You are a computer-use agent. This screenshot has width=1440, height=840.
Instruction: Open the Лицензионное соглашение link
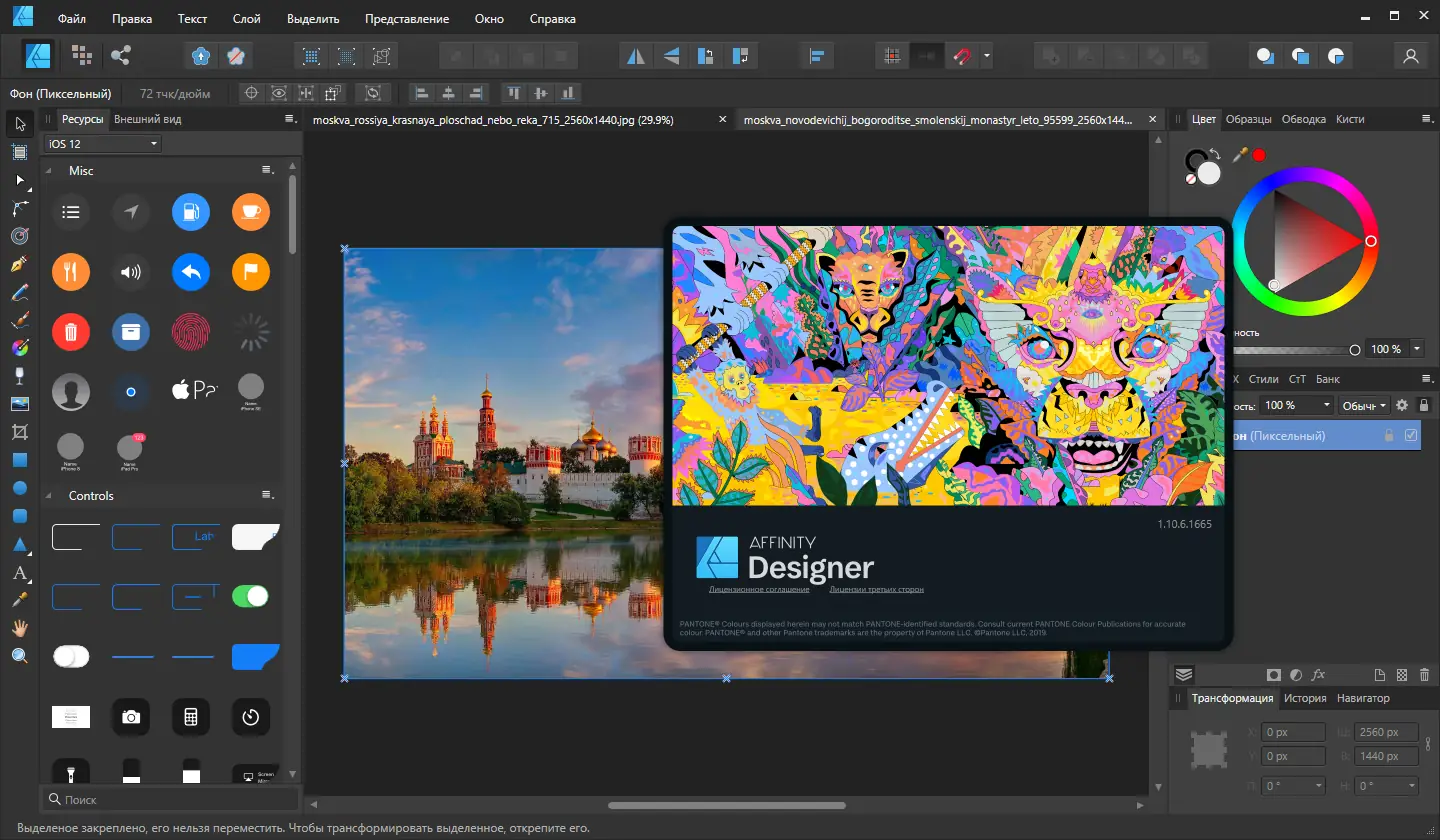(x=759, y=590)
